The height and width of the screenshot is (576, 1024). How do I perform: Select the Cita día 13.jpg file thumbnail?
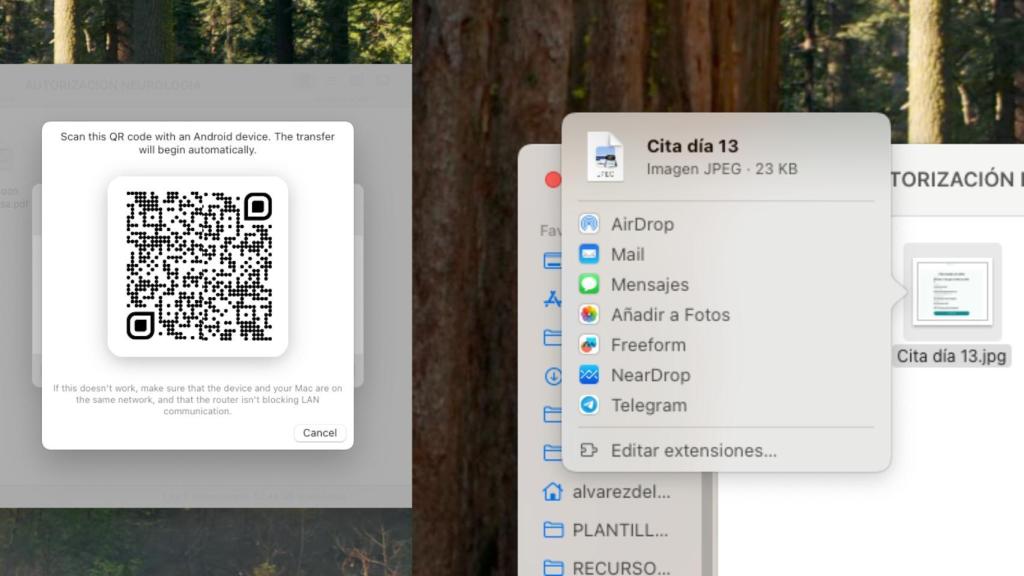(x=952, y=293)
